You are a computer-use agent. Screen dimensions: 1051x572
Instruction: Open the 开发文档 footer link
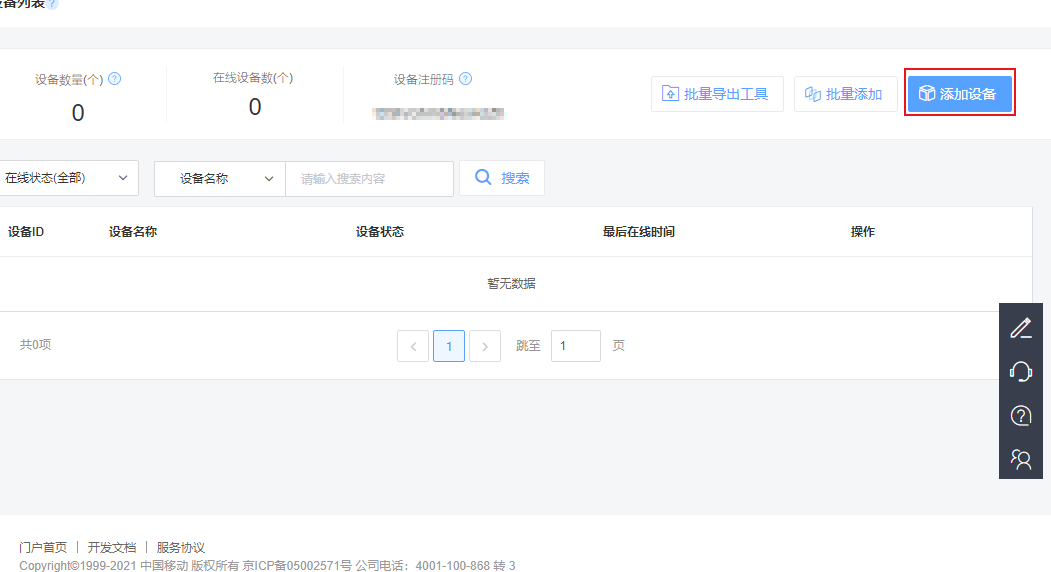[x=112, y=547]
